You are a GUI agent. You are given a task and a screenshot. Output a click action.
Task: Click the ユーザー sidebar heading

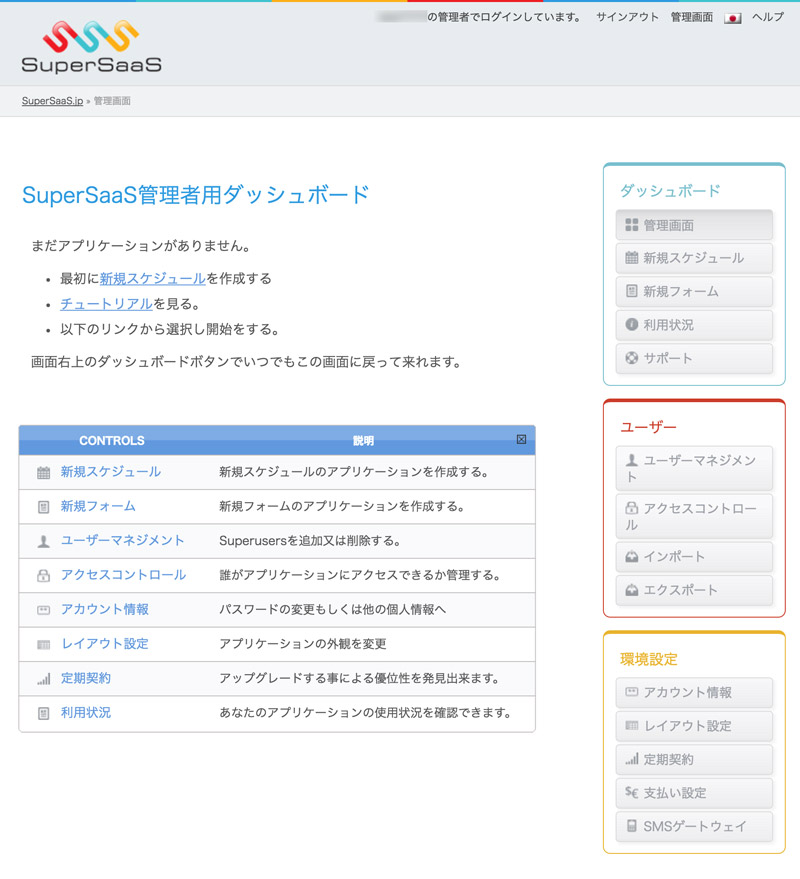coord(648,427)
